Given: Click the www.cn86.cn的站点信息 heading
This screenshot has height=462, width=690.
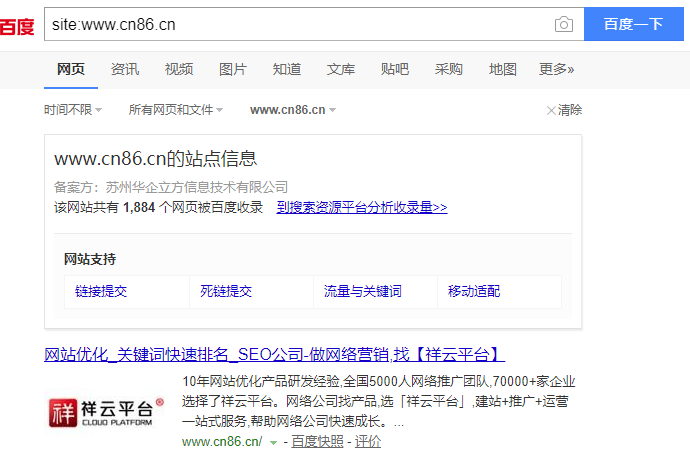Looking at the screenshot, I should coord(155,159).
